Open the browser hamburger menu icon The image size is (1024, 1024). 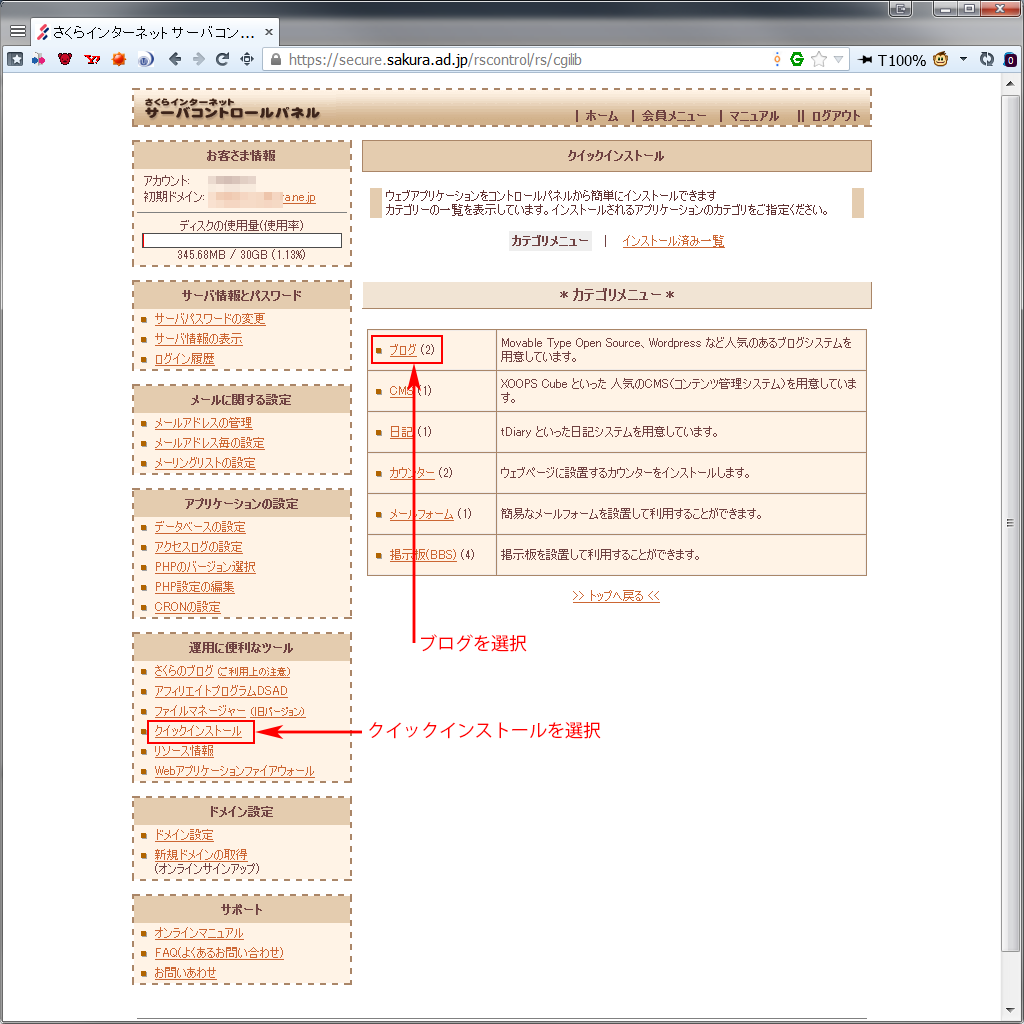click(x=18, y=31)
